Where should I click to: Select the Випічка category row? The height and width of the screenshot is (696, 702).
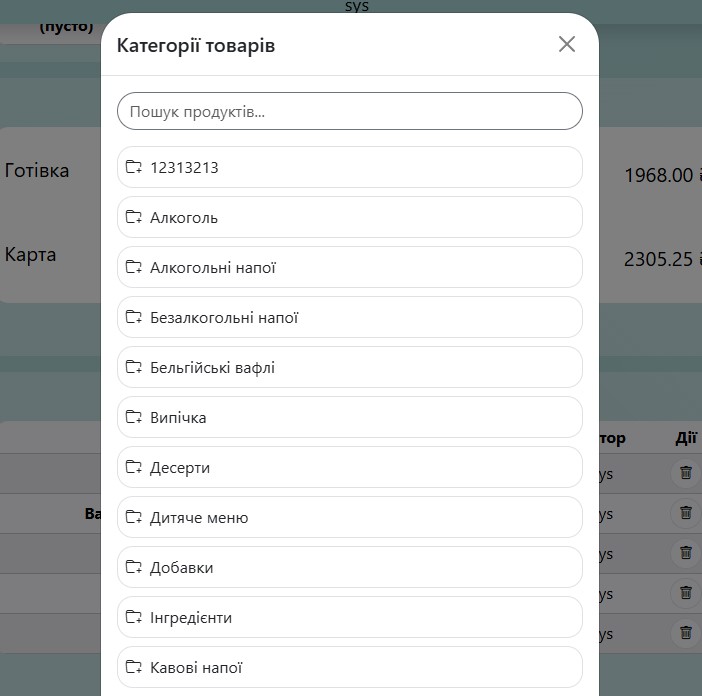(x=350, y=417)
